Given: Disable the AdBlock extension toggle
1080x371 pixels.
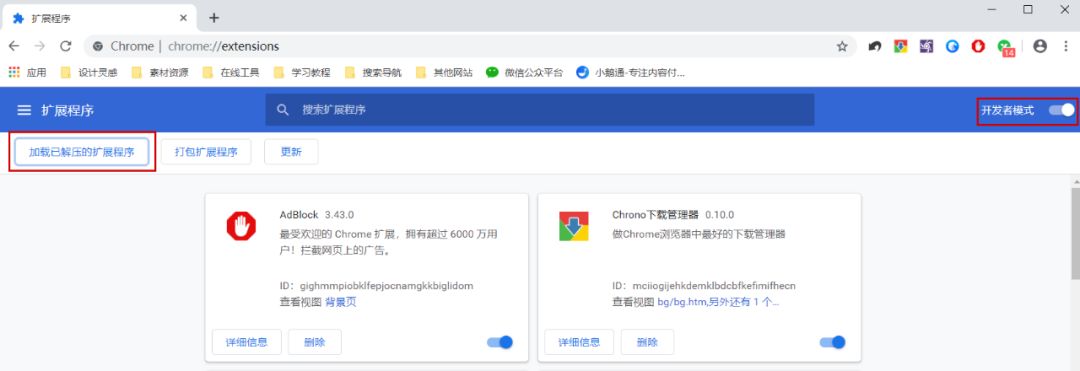Looking at the screenshot, I should tap(500, 342).
